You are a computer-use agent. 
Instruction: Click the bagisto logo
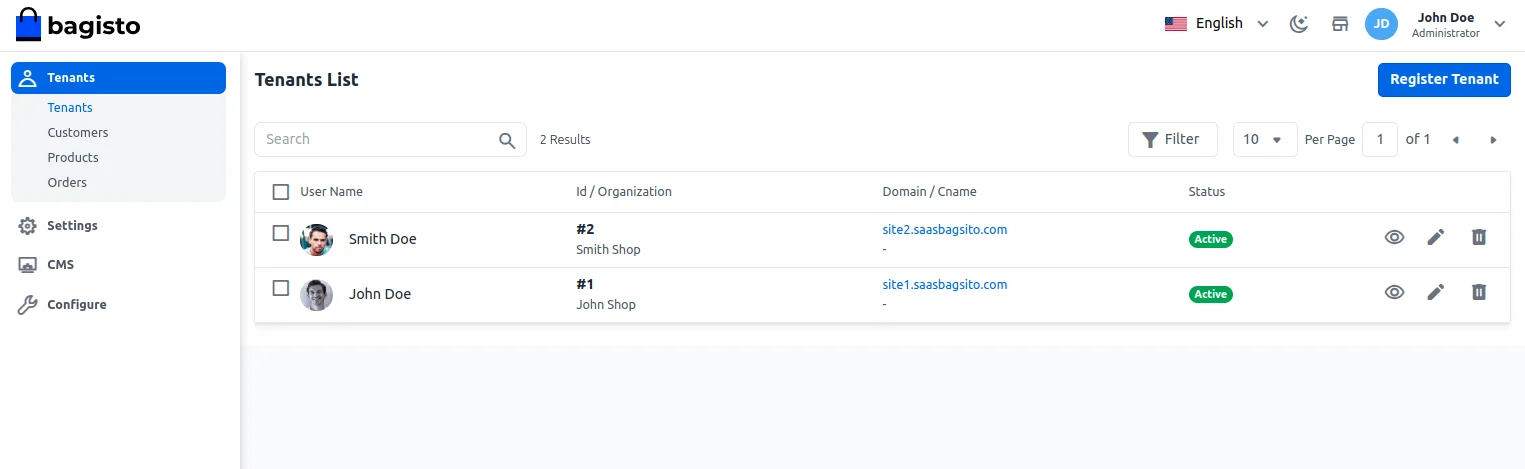(78, 25)
